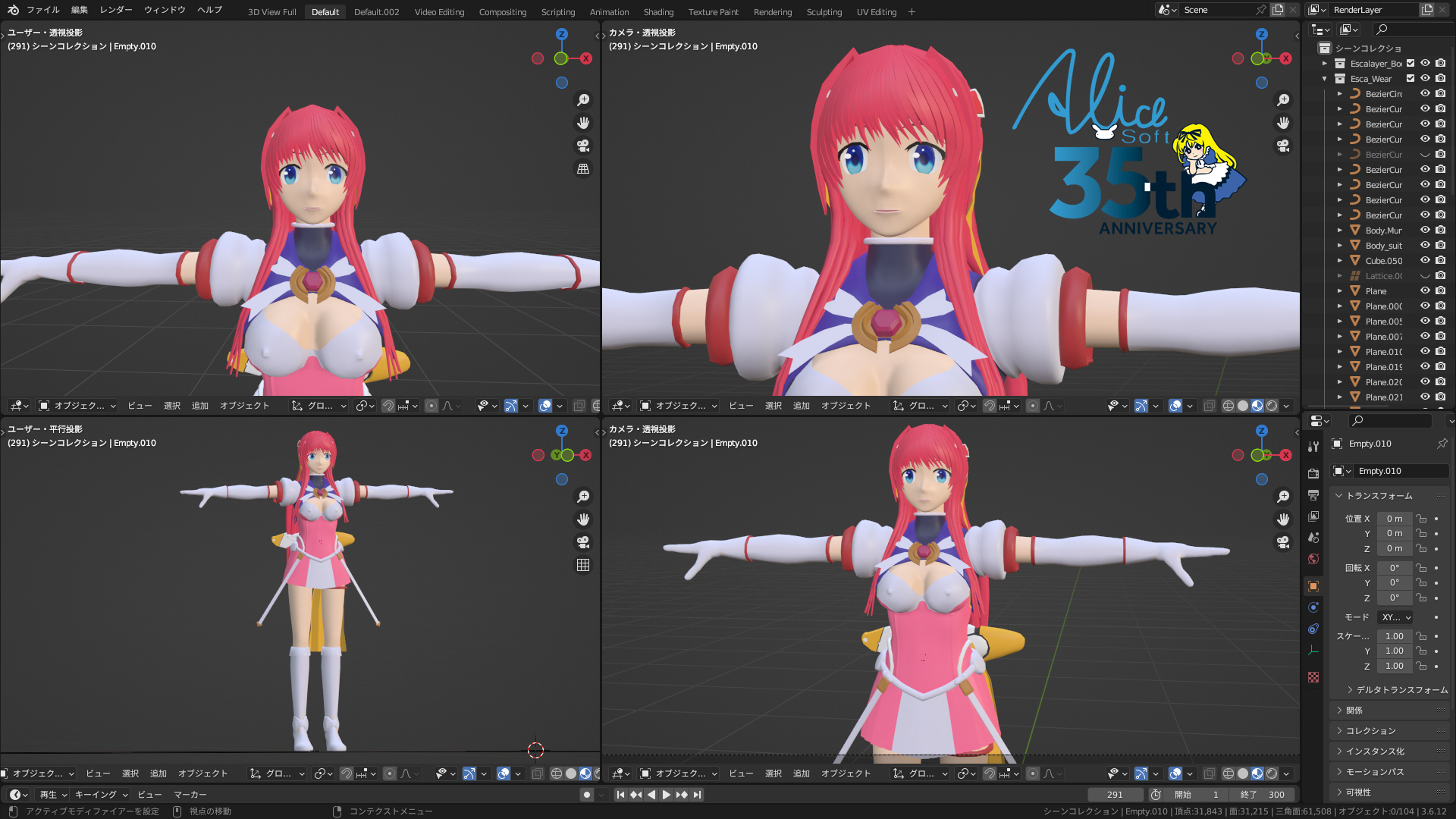Click zoom magnifier in top-left viewport

583,100
